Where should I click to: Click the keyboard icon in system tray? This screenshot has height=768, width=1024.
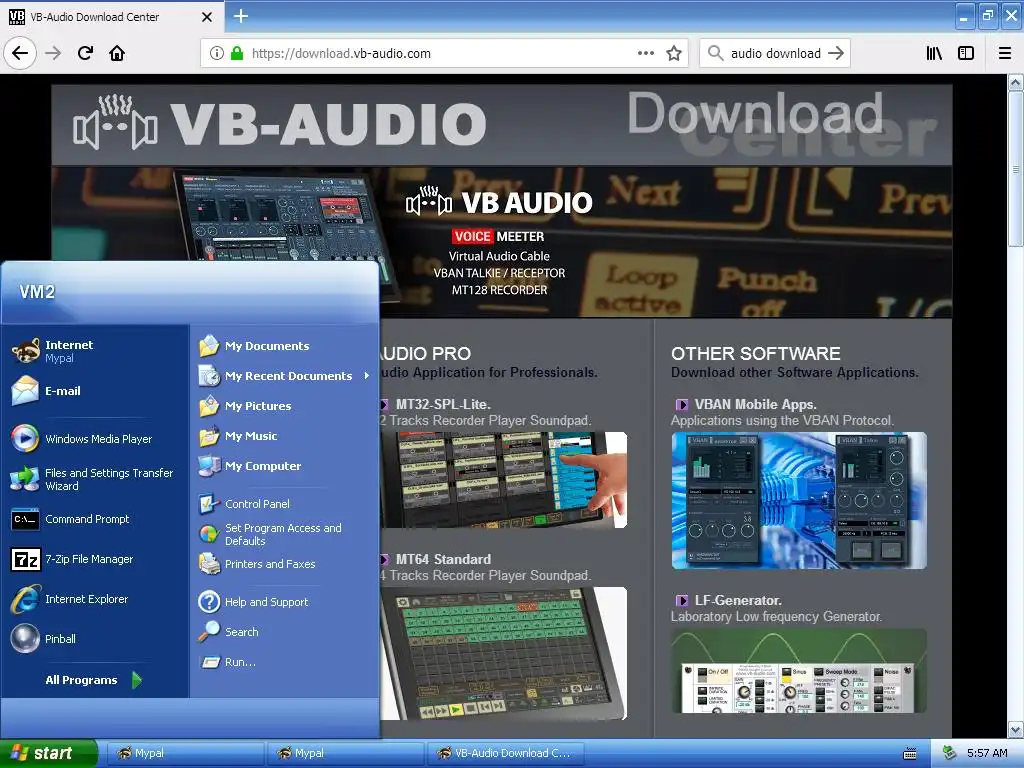pos(910,754)
